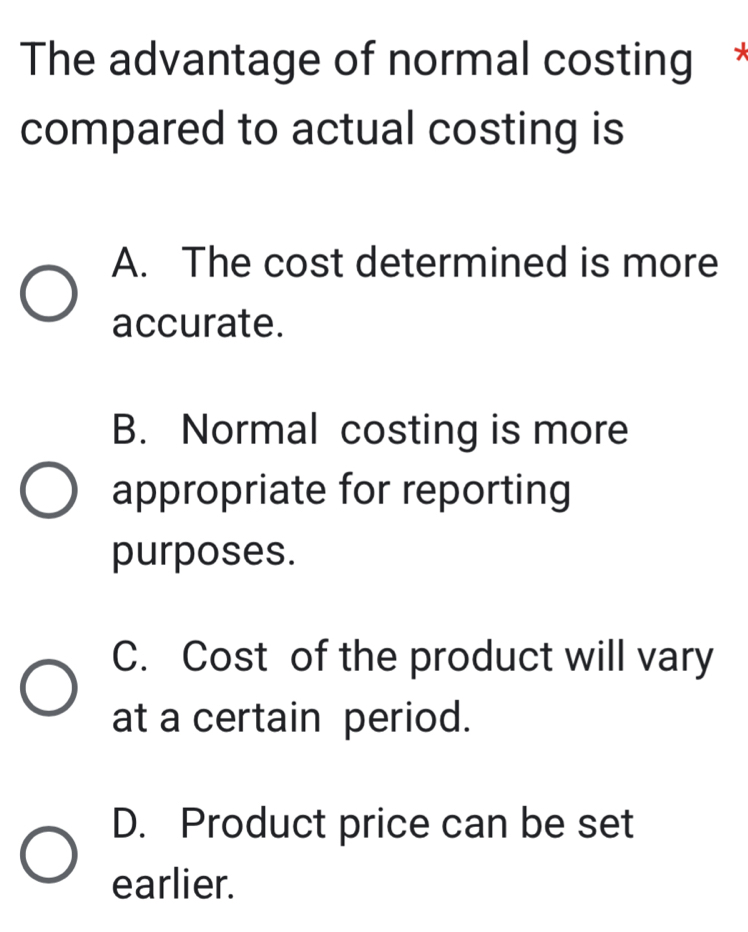Click the question text about normal costing
The width and height of the screenshot is (748, 932).
(x=356, y=62)
